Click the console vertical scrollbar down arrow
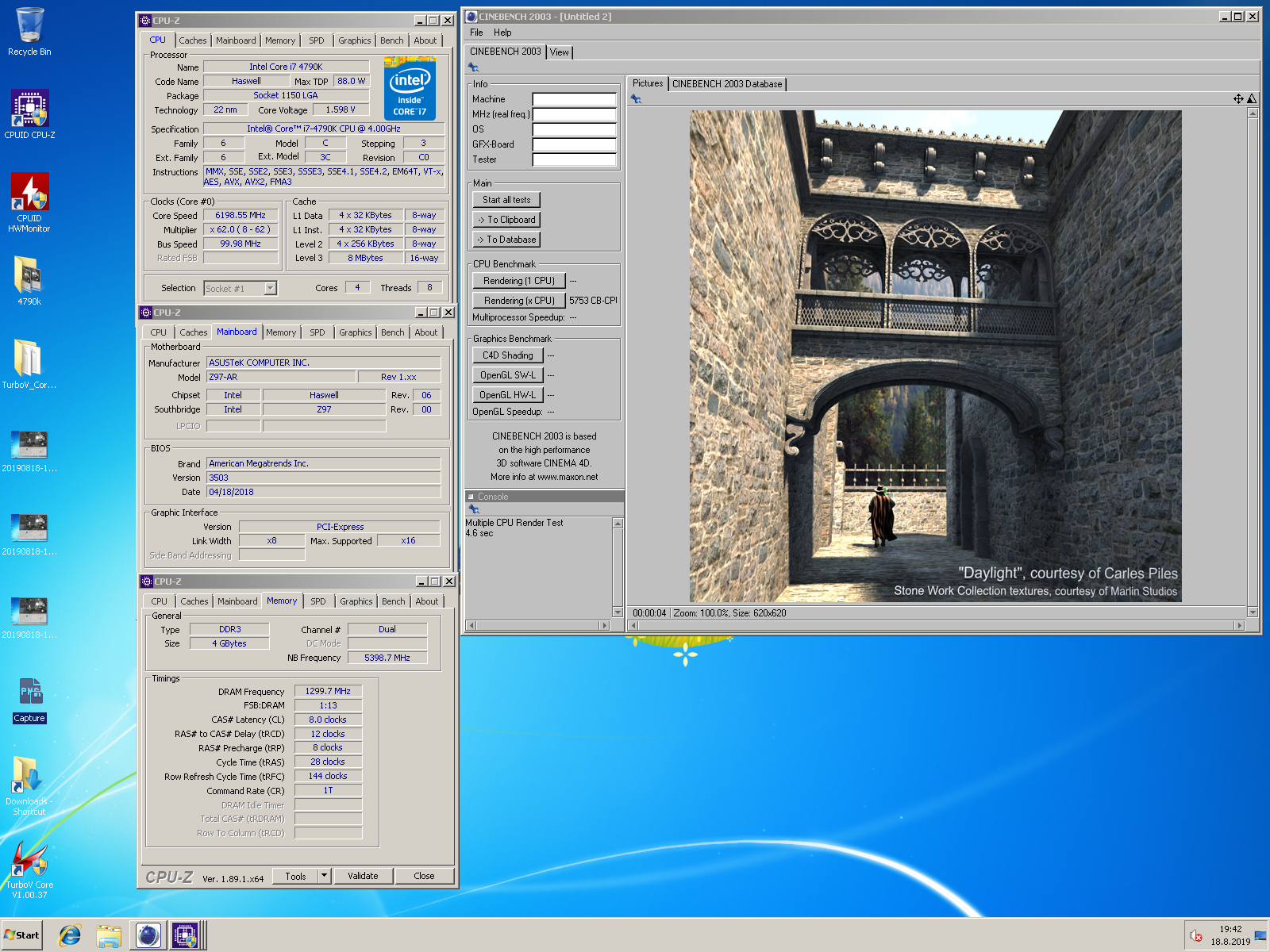 (x=618, y=612)
